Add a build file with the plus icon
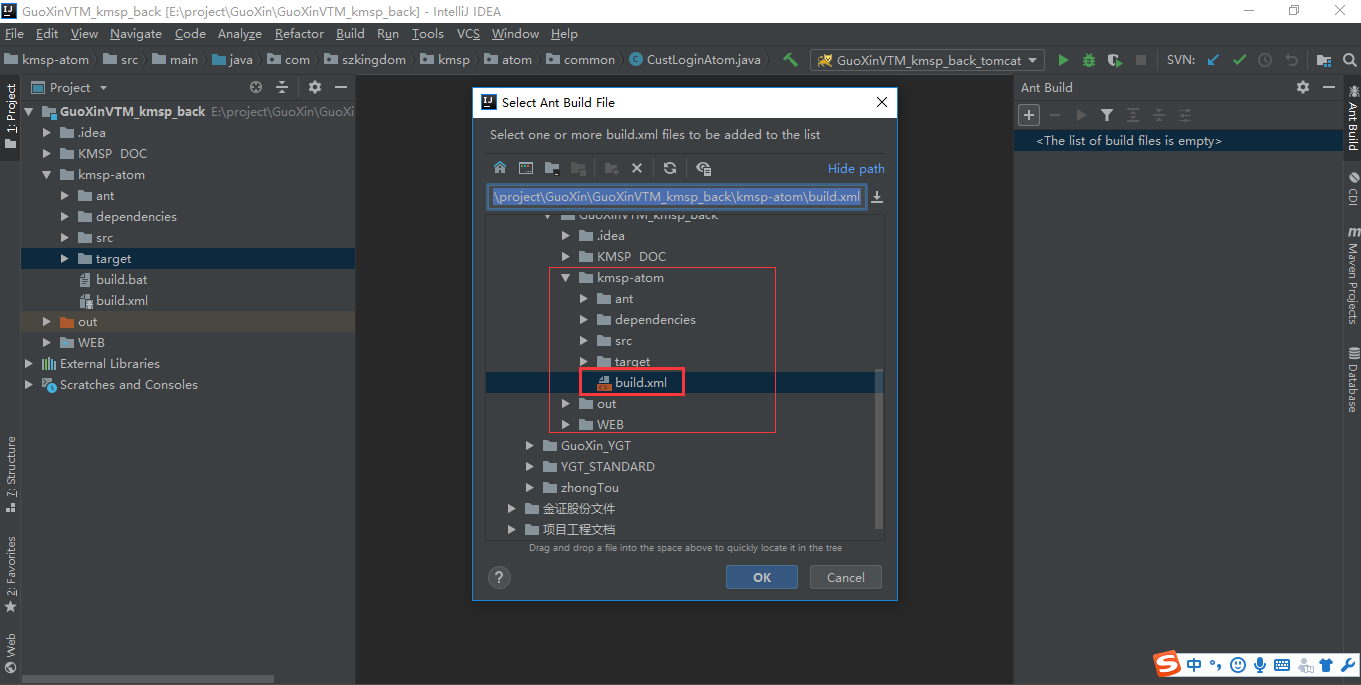The height and width of the screenshot is (685, 1361). [1029, 115]
